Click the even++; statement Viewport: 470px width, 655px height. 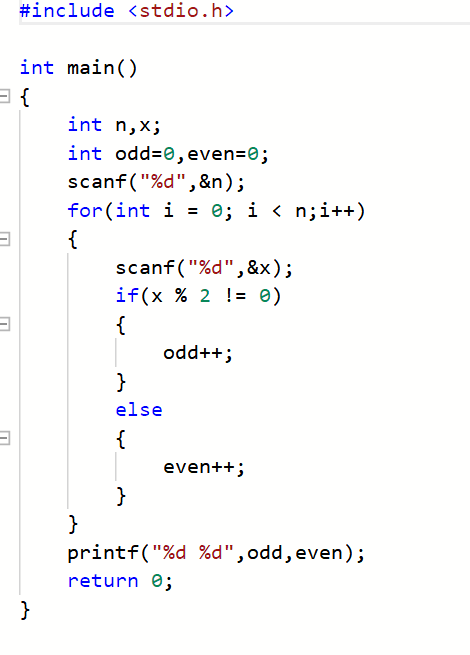[204, 467]
